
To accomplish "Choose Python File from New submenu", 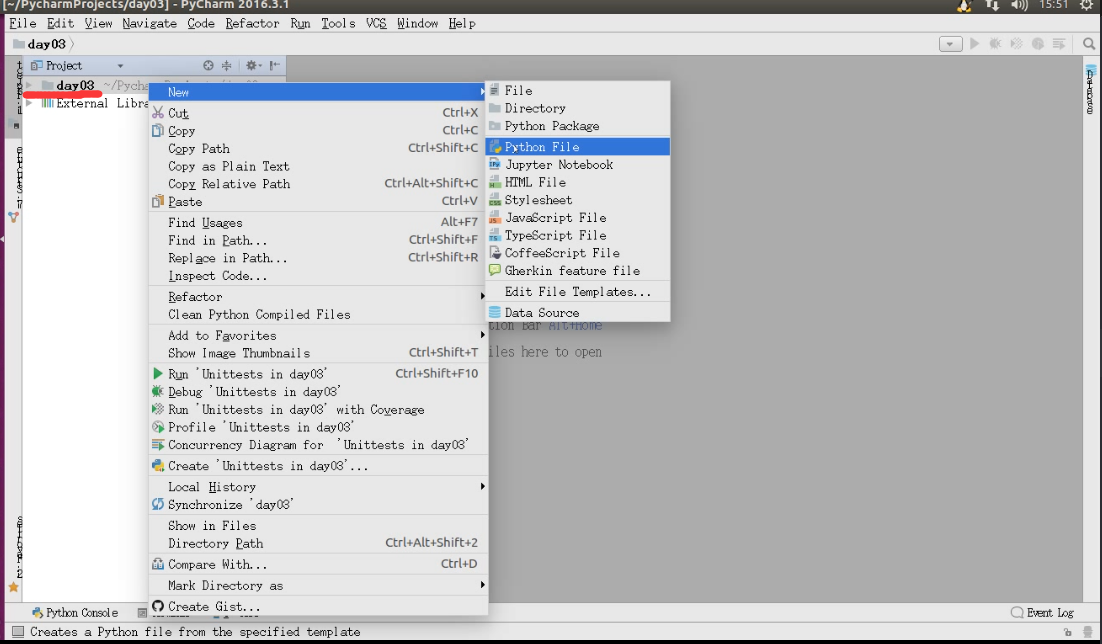I will [x=577, y=146].
